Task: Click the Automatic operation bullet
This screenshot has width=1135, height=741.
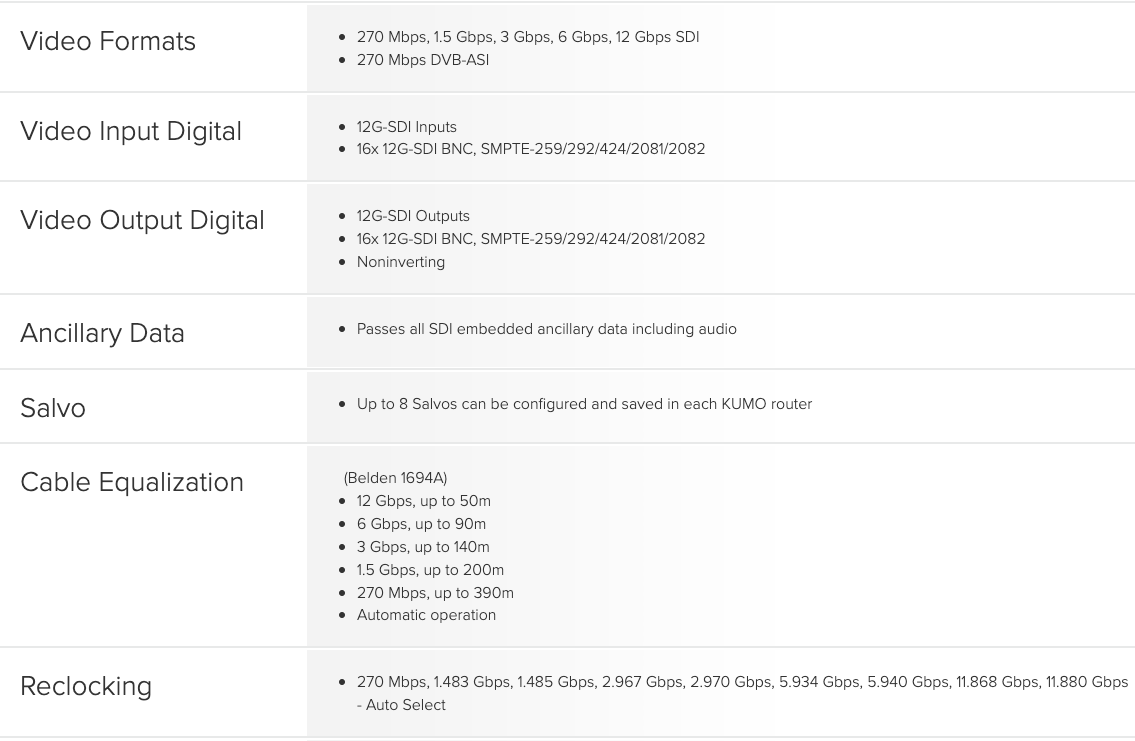Action: tap(426, 615)
